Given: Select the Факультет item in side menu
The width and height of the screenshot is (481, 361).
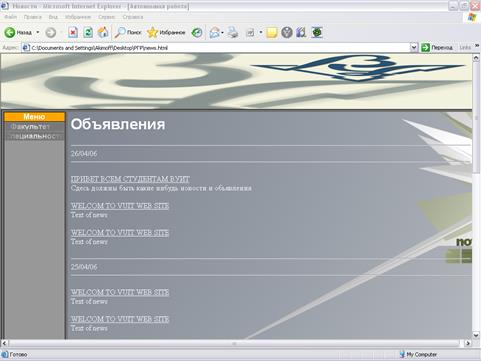Looking at the screenshot, I should [x=34, y=127].
